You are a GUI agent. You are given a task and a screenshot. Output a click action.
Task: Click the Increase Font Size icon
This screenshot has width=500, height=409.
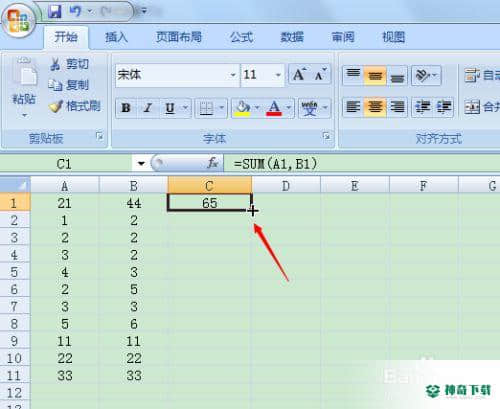click(x=299, y=75)
